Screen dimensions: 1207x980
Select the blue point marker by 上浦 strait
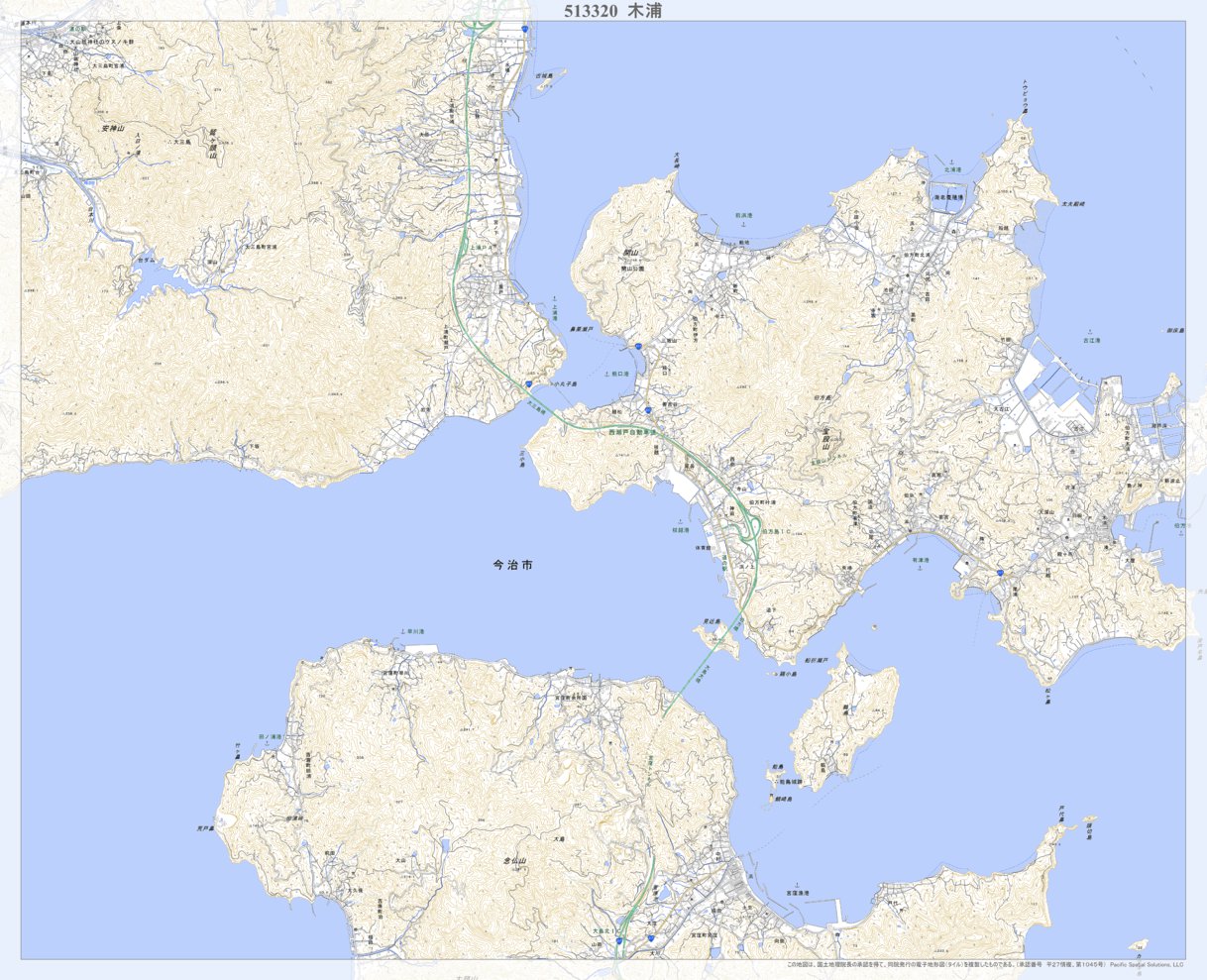click(x=528, y=384)
